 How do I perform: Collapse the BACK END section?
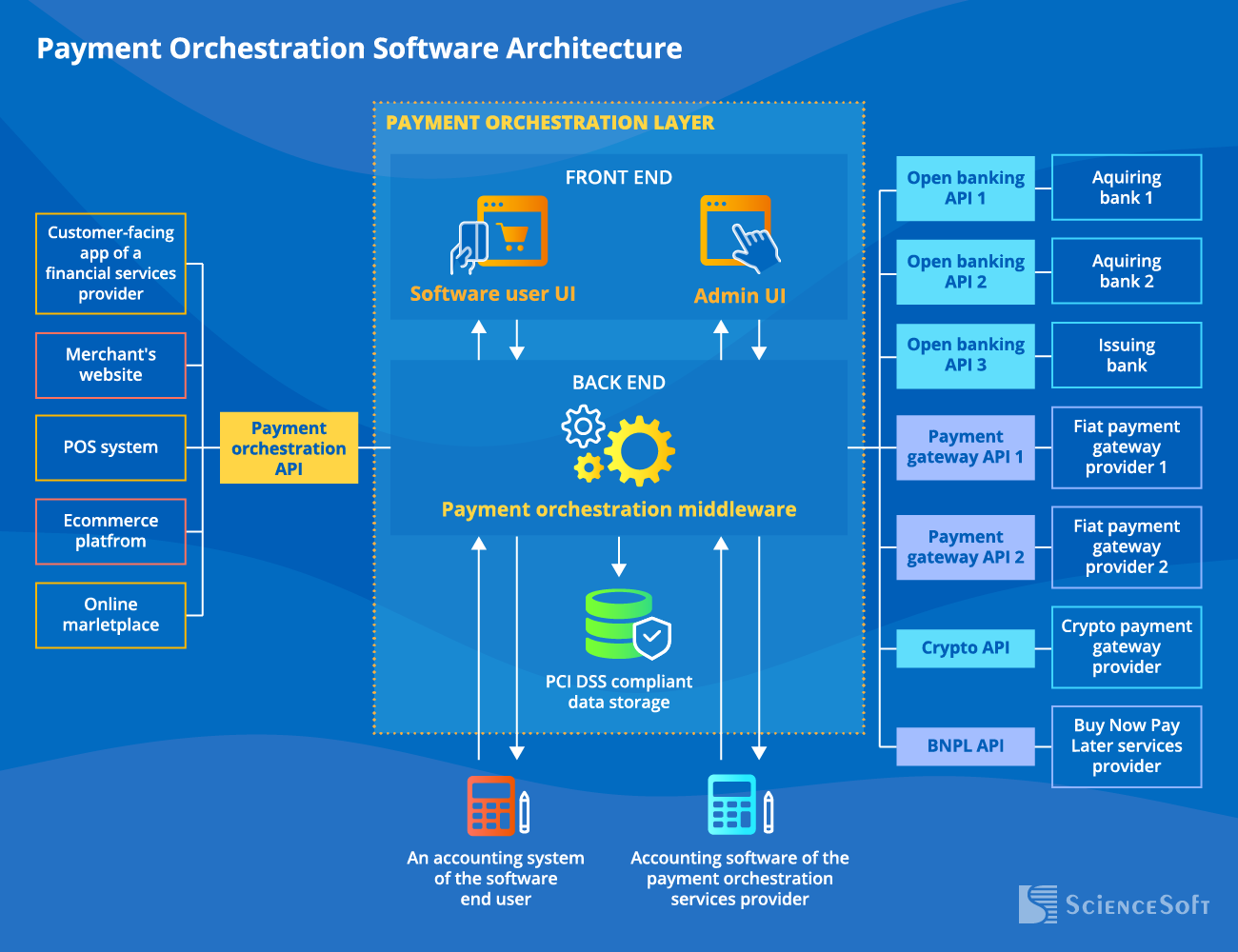(618, 383)
